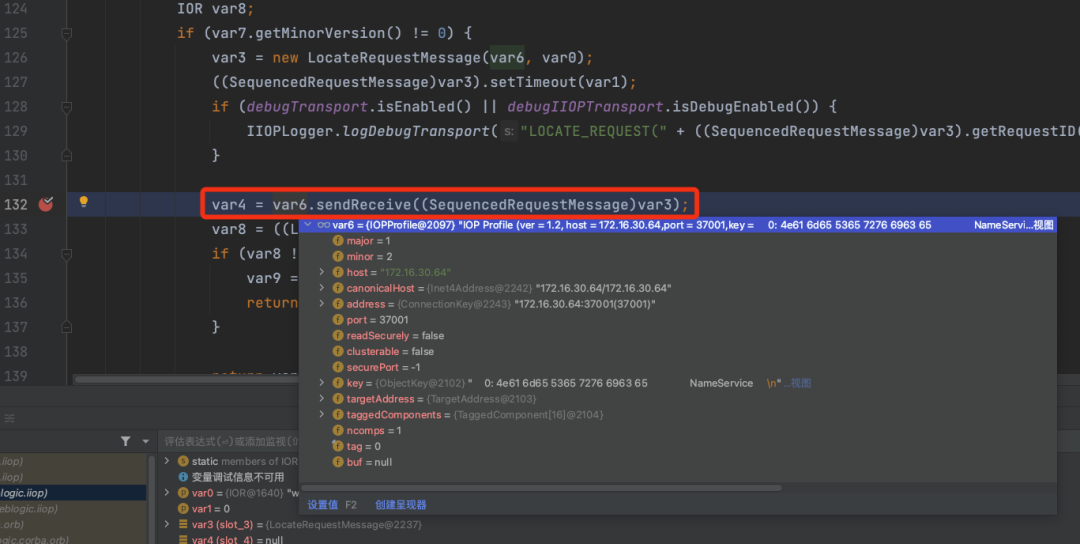
Task: Click the watch glasses icon beside var6
Action: [x=323, y=225]
